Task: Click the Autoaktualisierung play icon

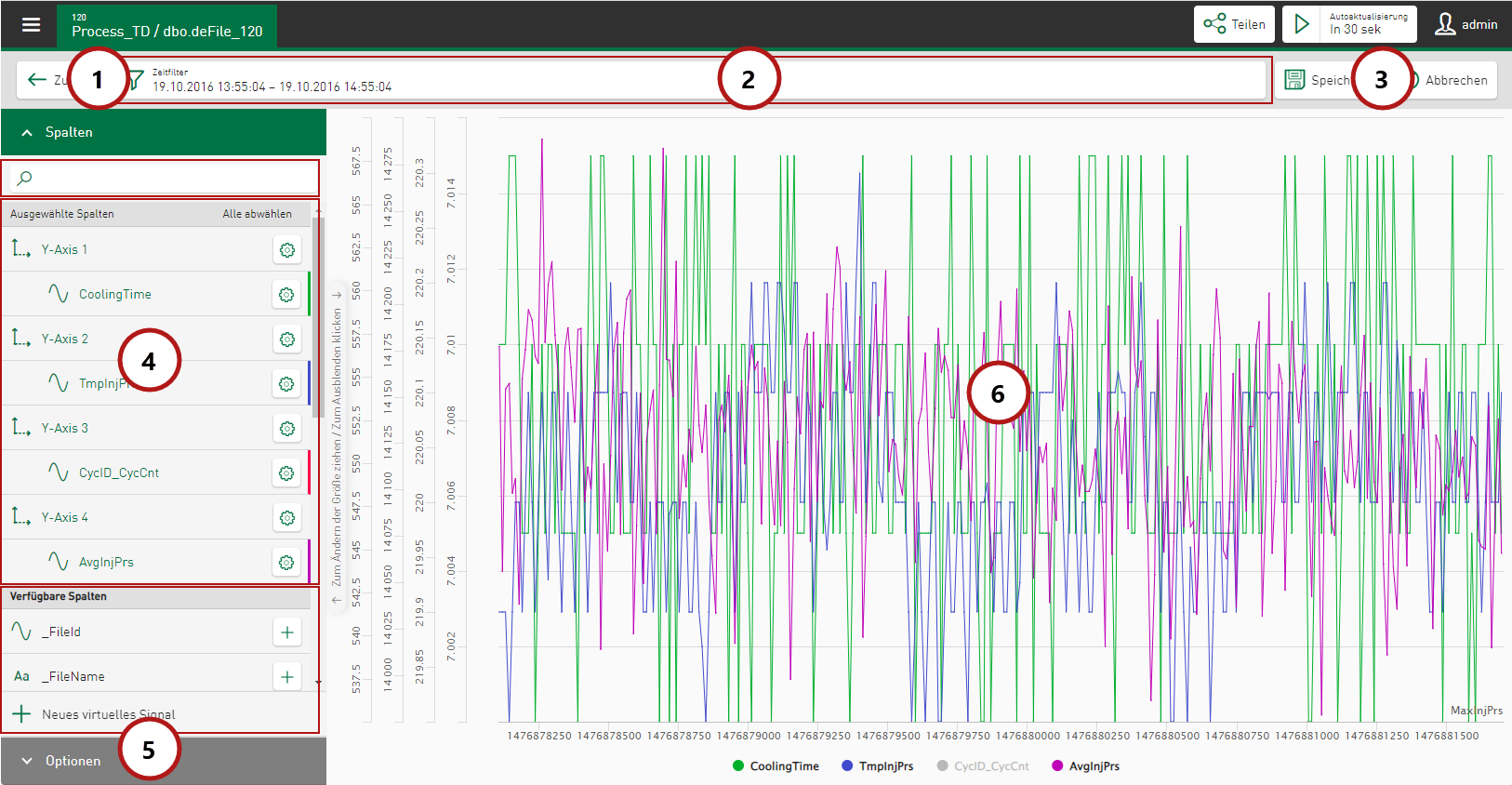Action: click(1302, 24)
